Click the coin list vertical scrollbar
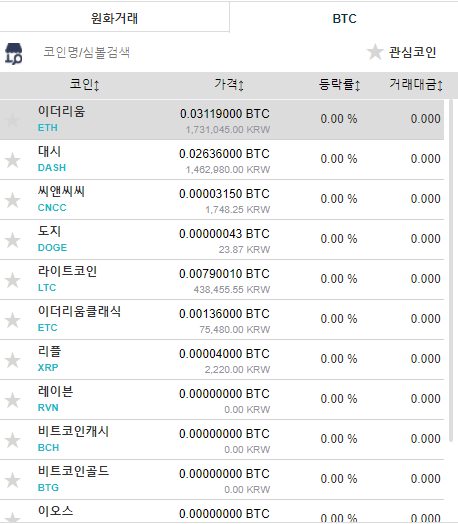458x524 pixels. point(451,267)
